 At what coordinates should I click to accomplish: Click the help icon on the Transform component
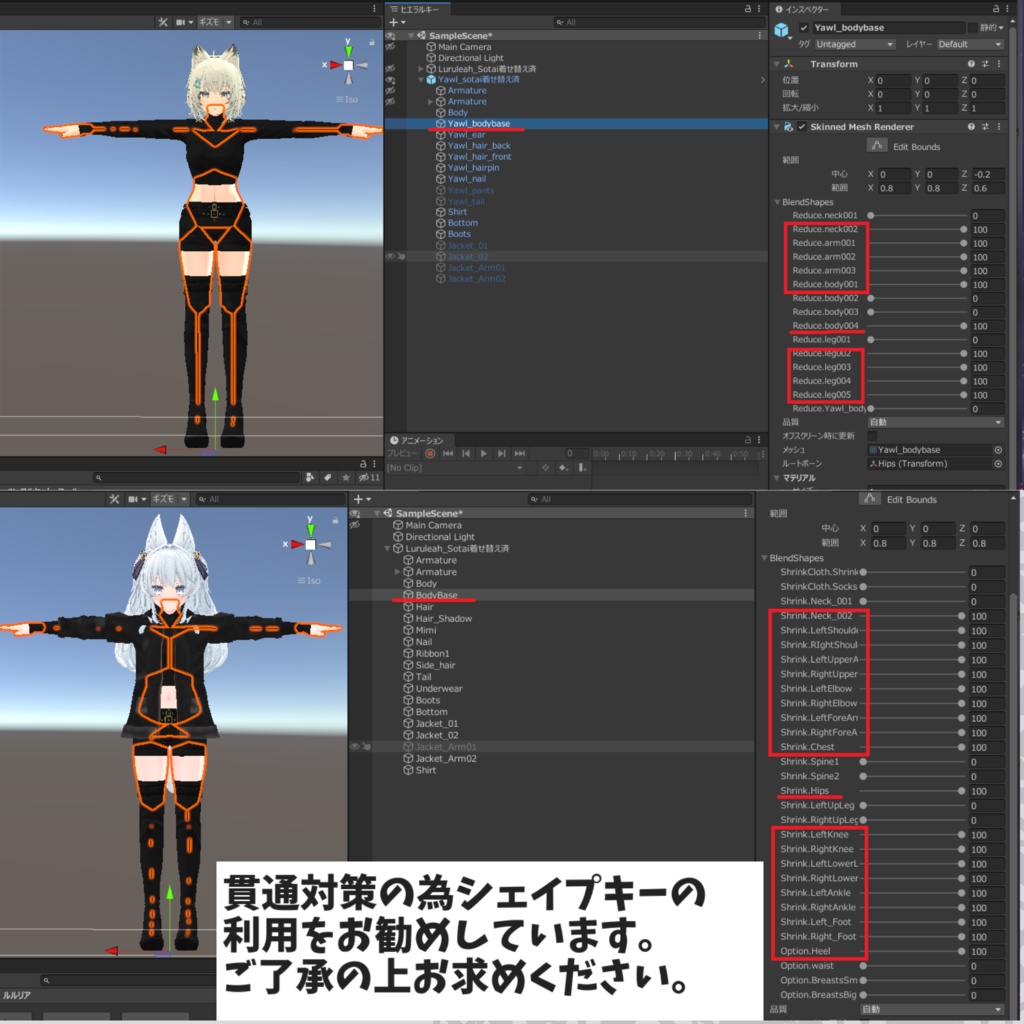pos(971,64)
